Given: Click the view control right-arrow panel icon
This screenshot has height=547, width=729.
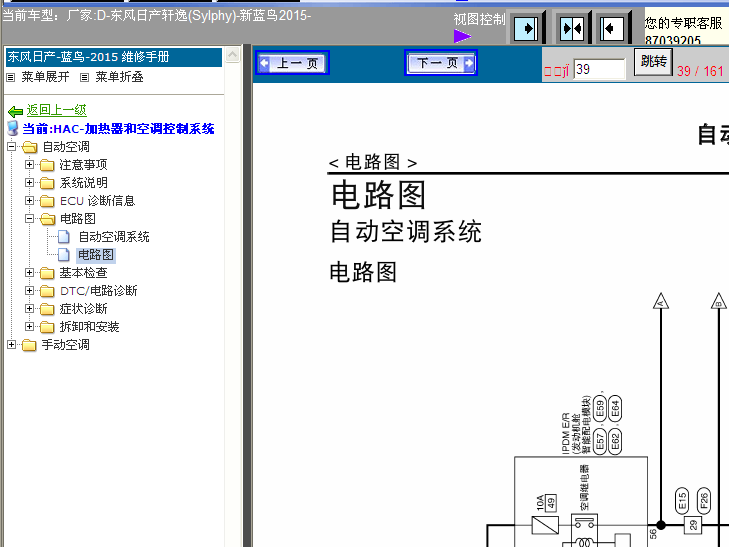Looking at the screenshot, I should (526, 28).
